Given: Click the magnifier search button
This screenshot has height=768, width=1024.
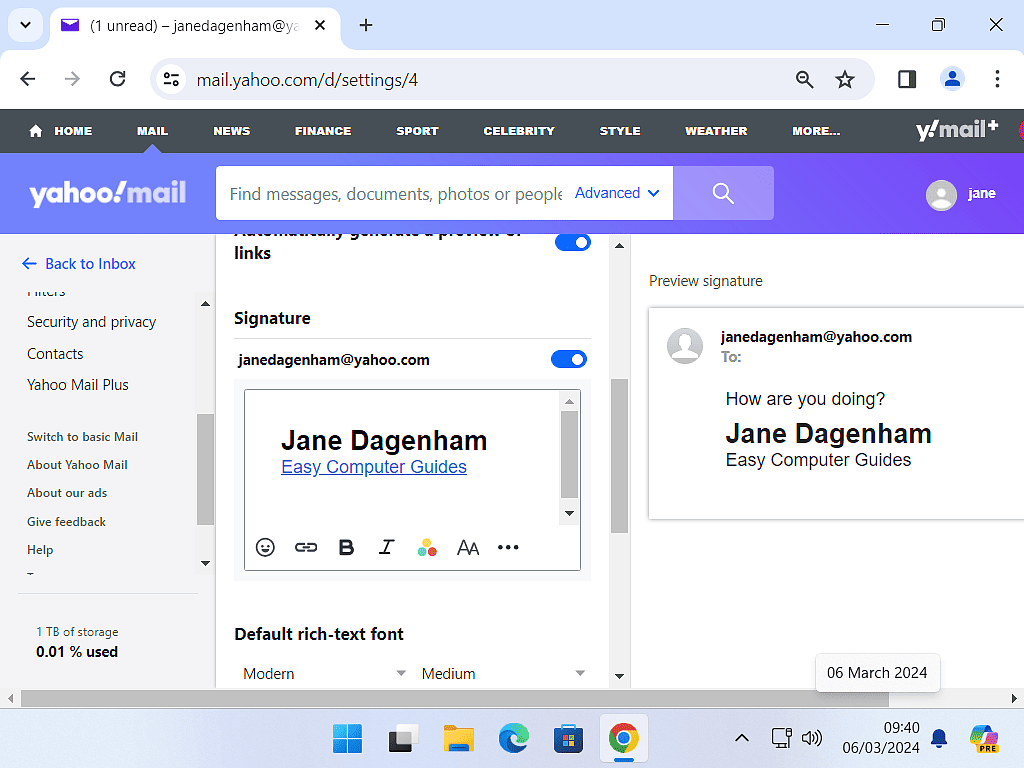Looking at the screenshot, I should pyautogui.click(x=723, y=193).
